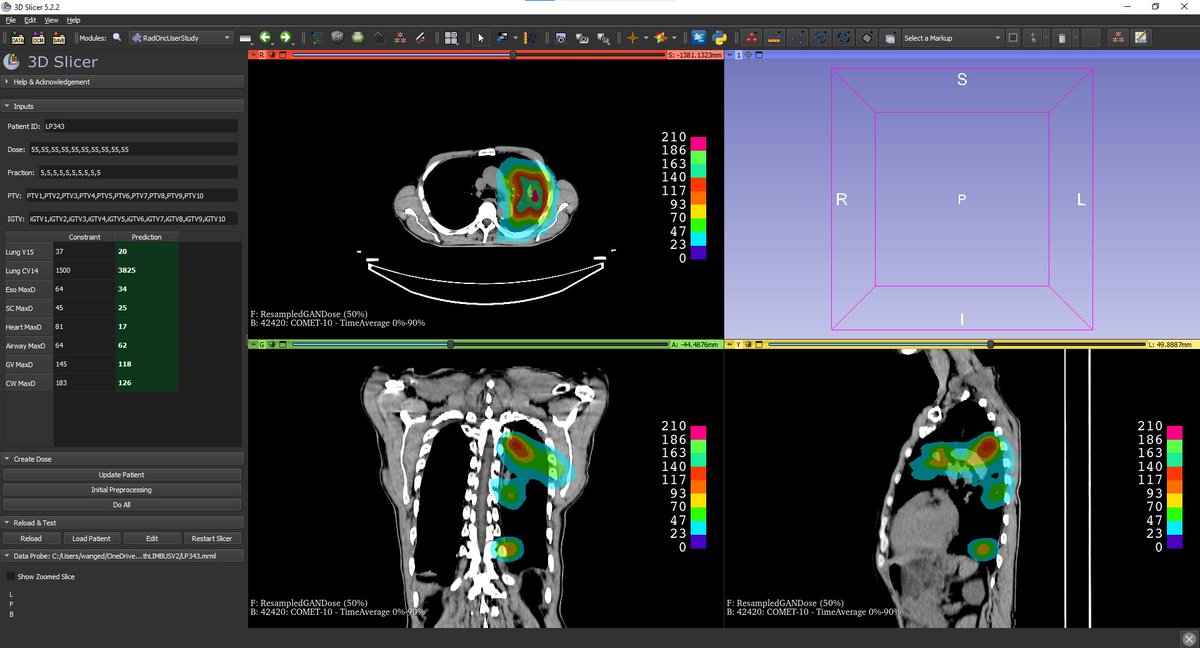Click the red axial slice offset slider

pos(478,55)
